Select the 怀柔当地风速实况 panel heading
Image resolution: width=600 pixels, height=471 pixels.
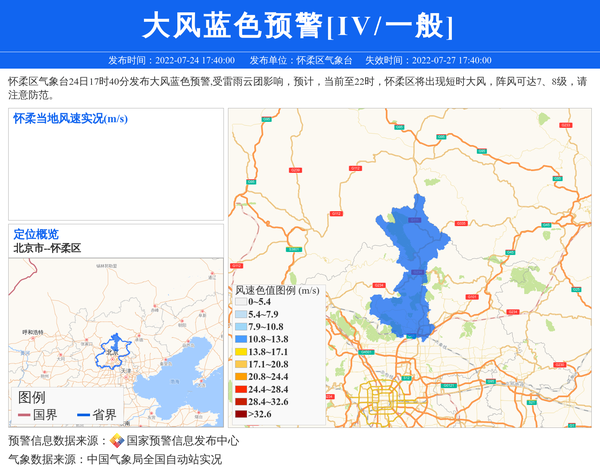70,119
